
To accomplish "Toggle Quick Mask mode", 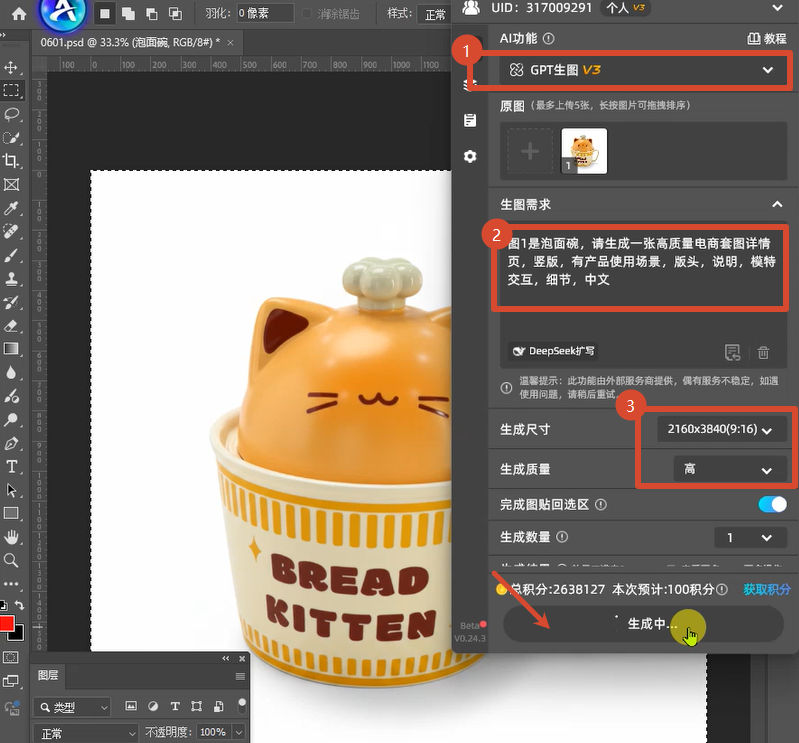I will point(11,657).
